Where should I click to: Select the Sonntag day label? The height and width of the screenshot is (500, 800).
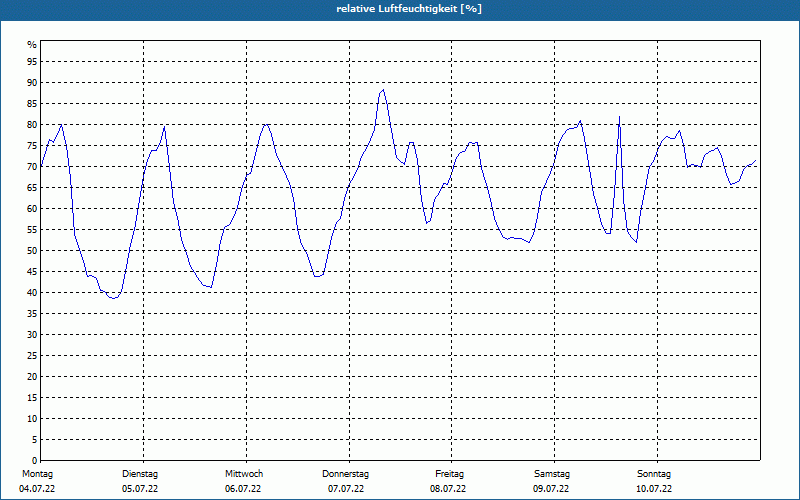(654, 474)
